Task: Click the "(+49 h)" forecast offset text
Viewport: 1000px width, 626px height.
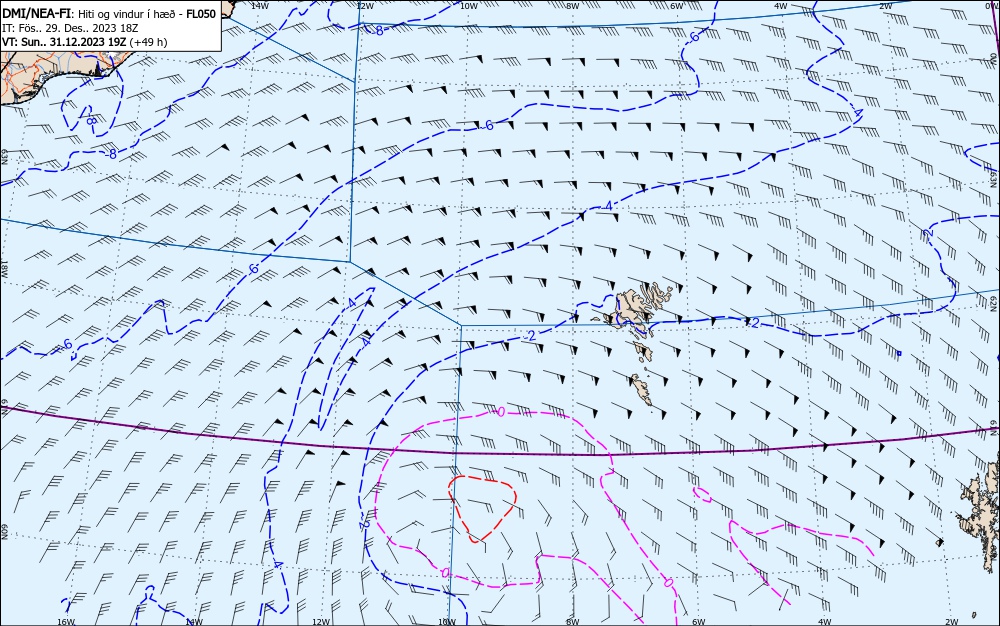Action: point(148,42)
